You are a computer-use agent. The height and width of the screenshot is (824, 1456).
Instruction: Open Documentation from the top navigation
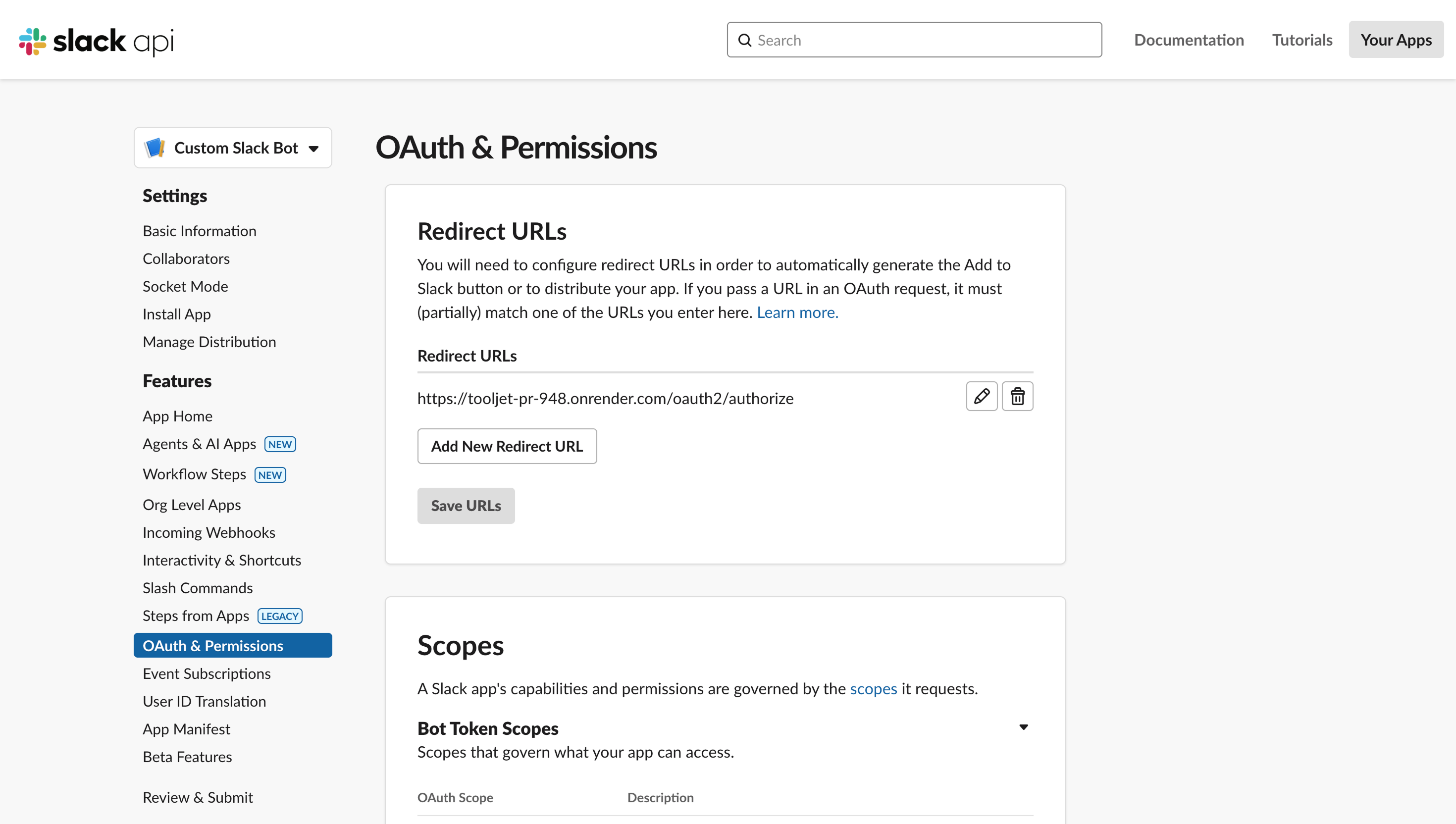(1189, 40)
